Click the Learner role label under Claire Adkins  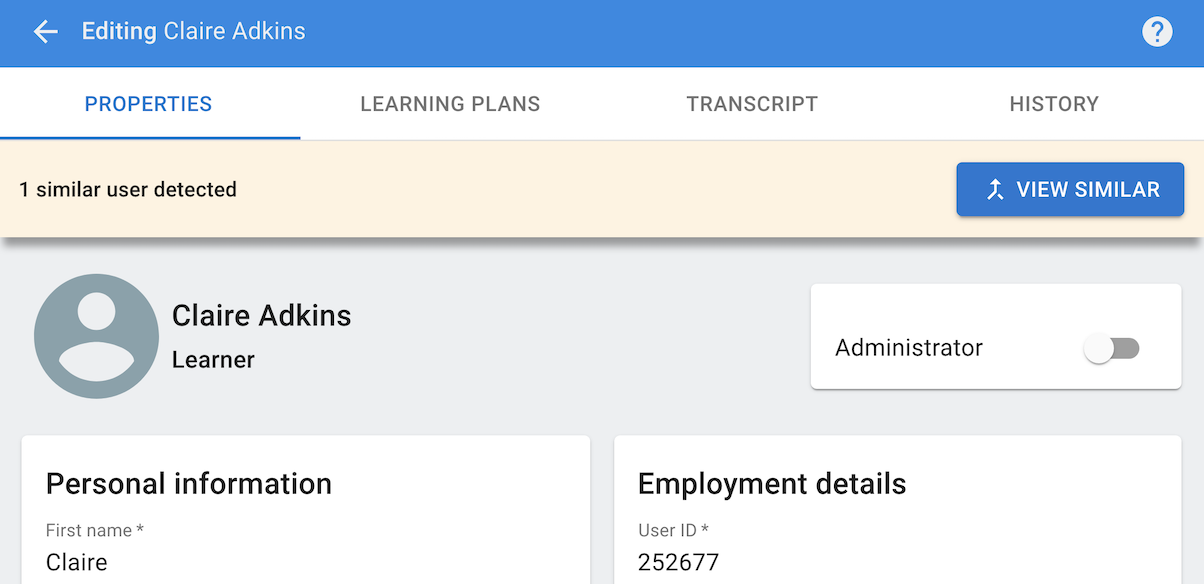pyautogui.click(x=213, y=359)
